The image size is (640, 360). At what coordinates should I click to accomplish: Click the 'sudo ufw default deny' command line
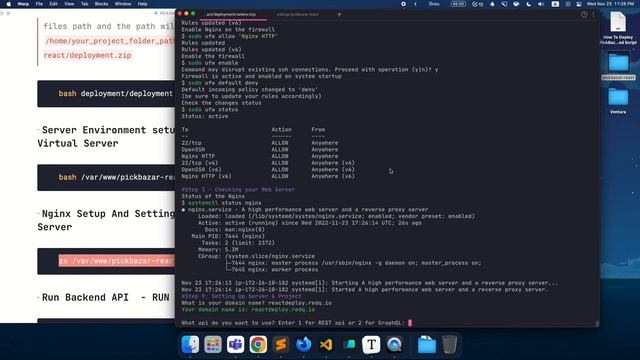click(220, 83)
